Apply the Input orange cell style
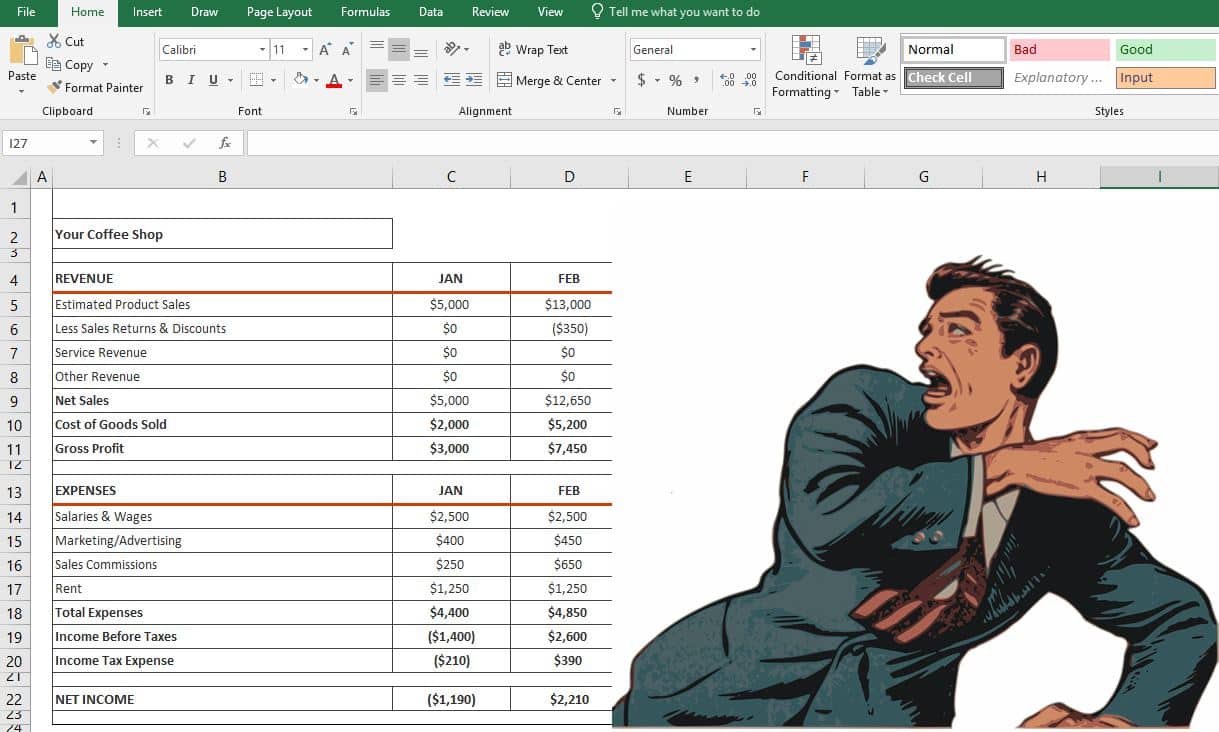Image resolution: width=1219 pixels, height=732 pixels. [1166, 77]
